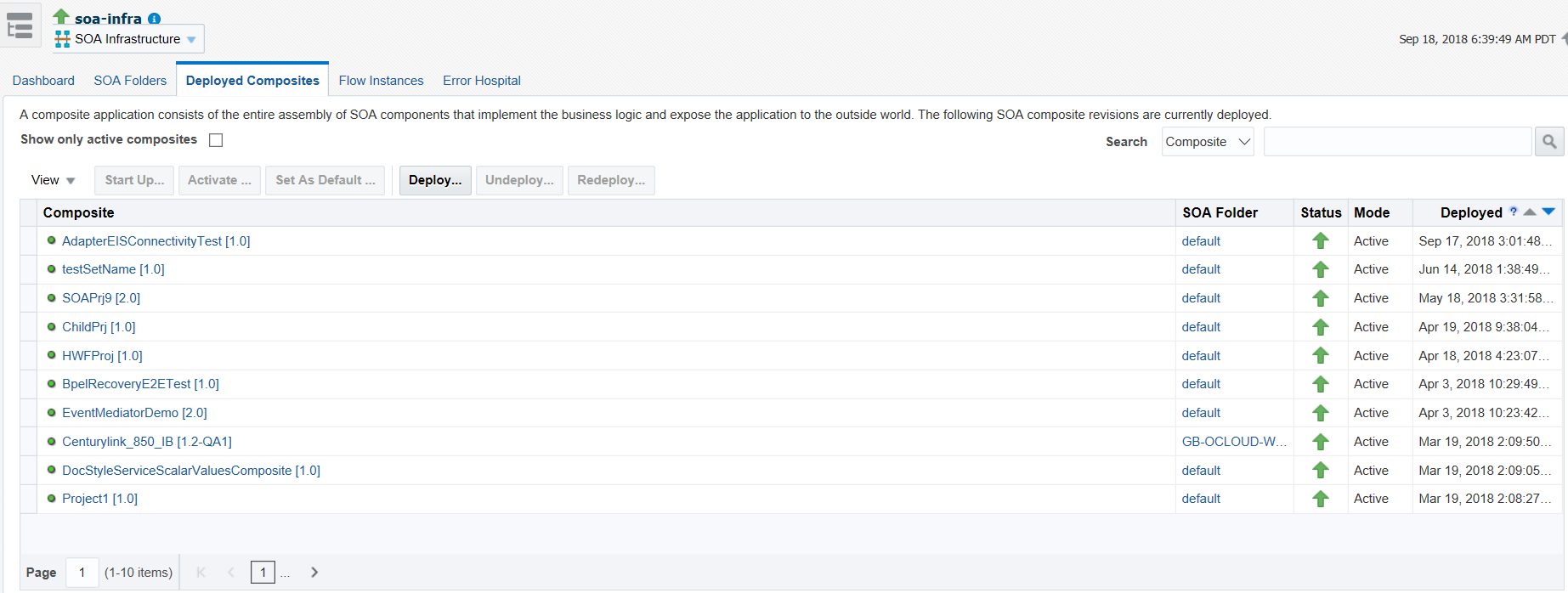Click page 1 pagination box

[x=263, y=573]
